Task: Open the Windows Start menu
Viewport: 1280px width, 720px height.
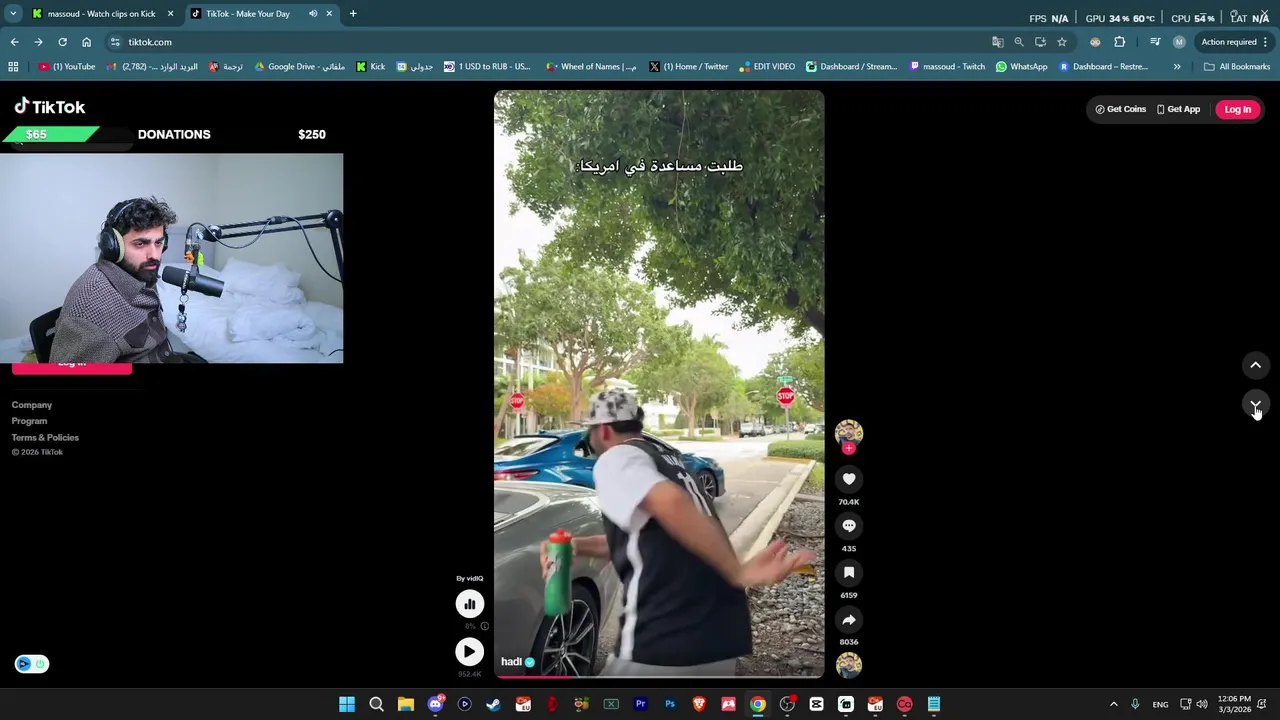Action: pyautogui.click(x=347, y=704)
